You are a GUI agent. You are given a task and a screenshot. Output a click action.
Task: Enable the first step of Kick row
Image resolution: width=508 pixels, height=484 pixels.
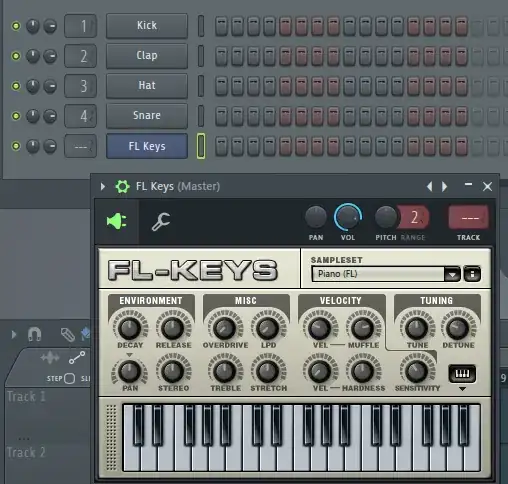point(221,26)
